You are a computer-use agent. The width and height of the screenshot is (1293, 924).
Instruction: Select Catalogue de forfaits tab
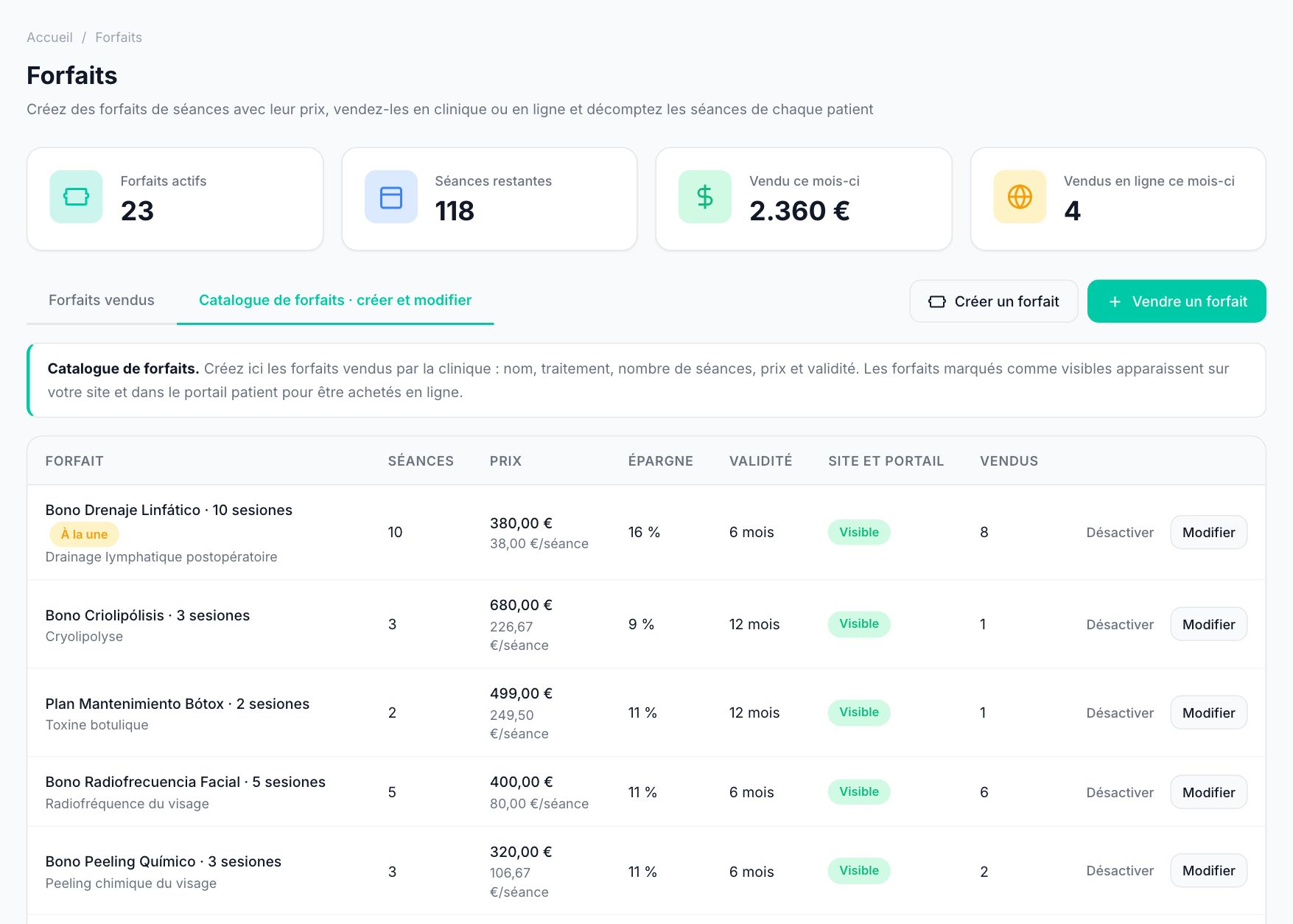coord(335,300)
